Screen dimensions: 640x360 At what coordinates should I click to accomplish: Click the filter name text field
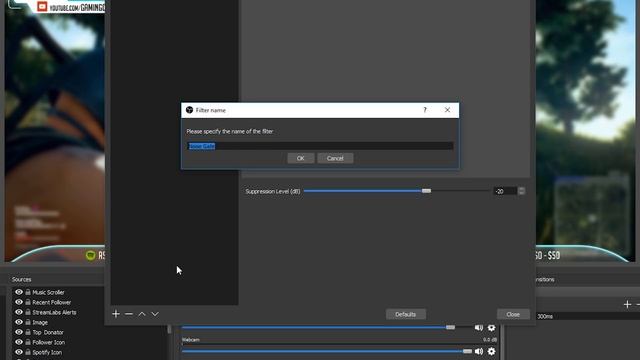[x=320, y=146]
